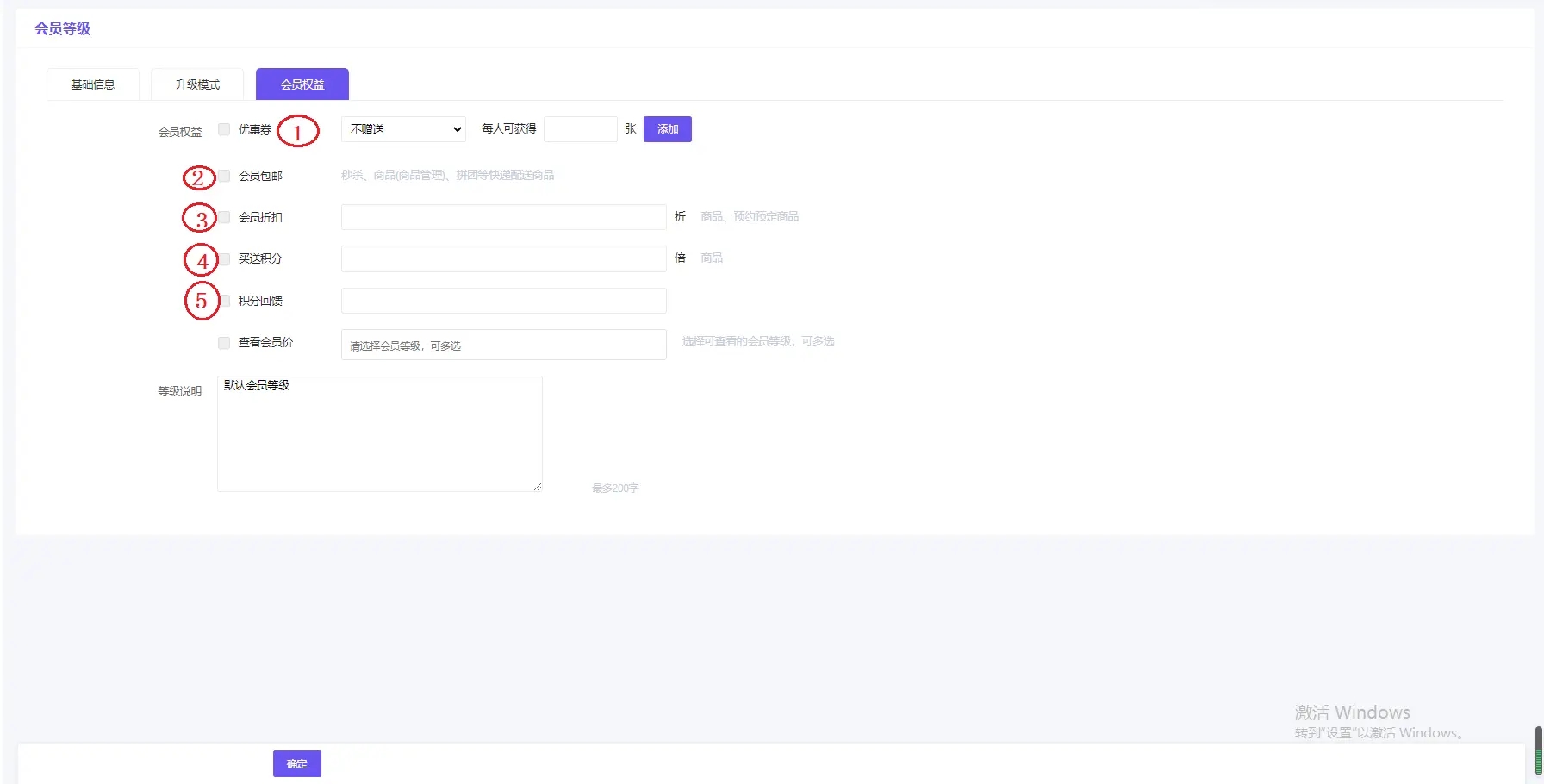Click the page's vertical scrollbar

1538,750
